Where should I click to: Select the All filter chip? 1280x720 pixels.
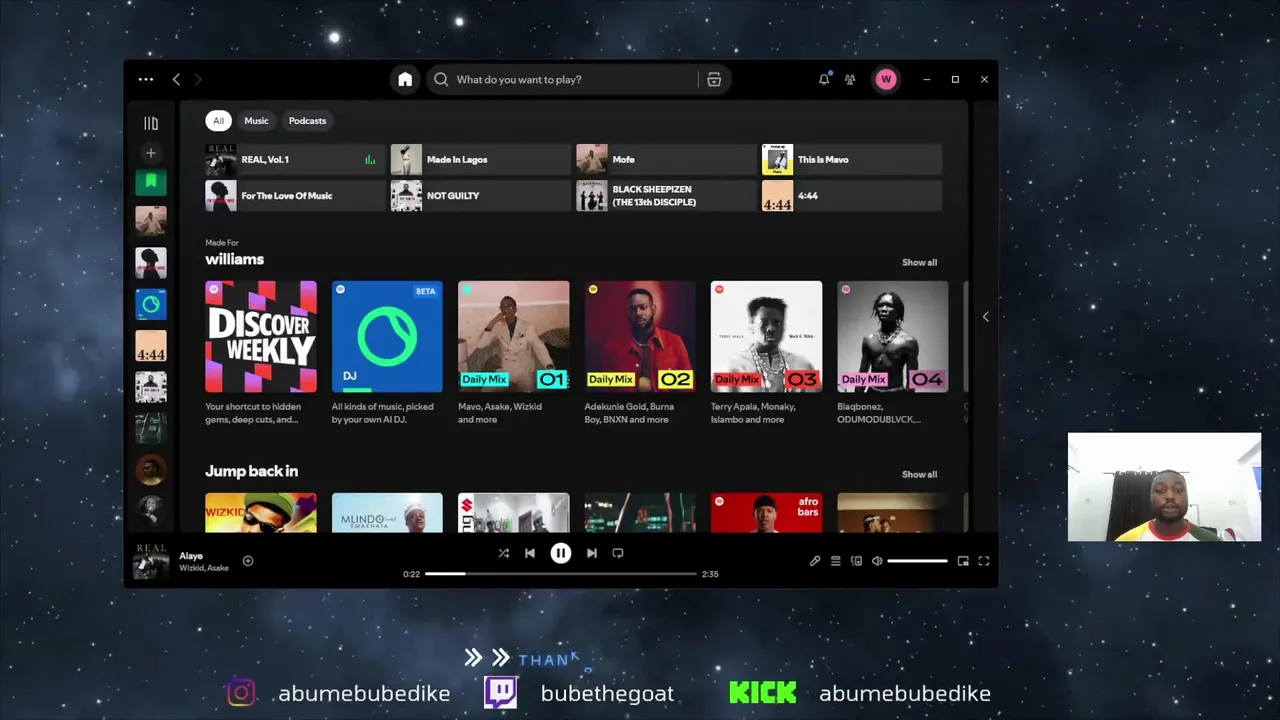coord(218,121)
